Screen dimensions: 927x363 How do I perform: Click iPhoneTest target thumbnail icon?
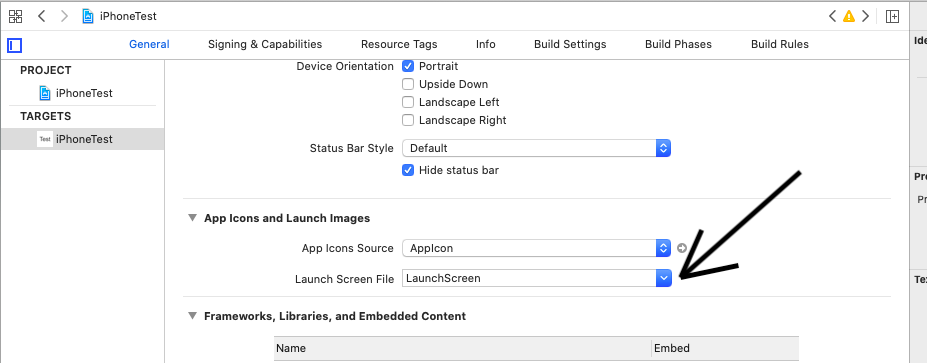[x=45, y=140]
